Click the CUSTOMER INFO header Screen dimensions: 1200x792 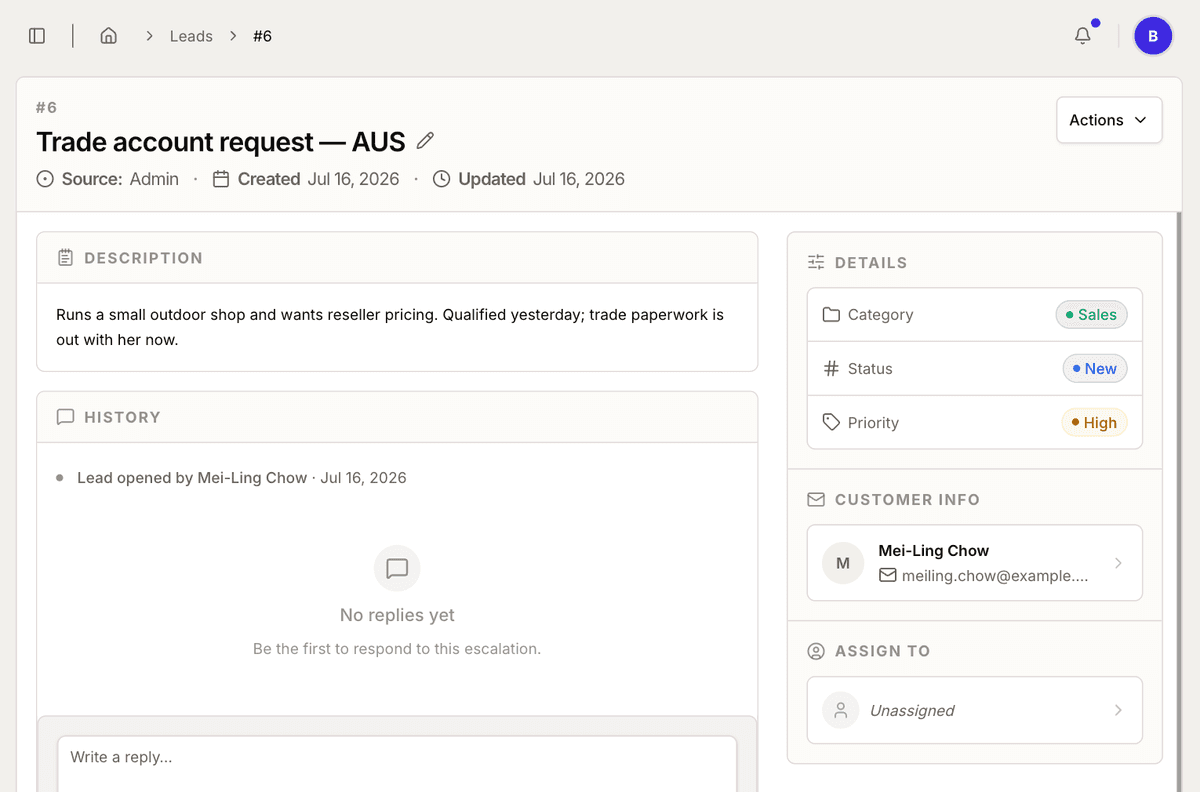(907, 500)
